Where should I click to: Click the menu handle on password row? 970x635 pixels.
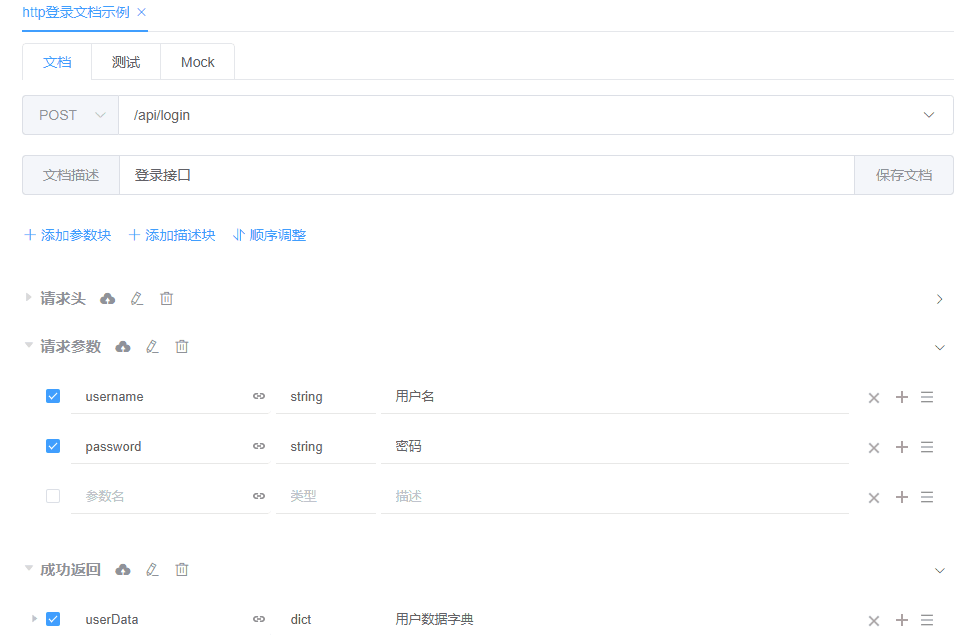click(x=927, y=447)
